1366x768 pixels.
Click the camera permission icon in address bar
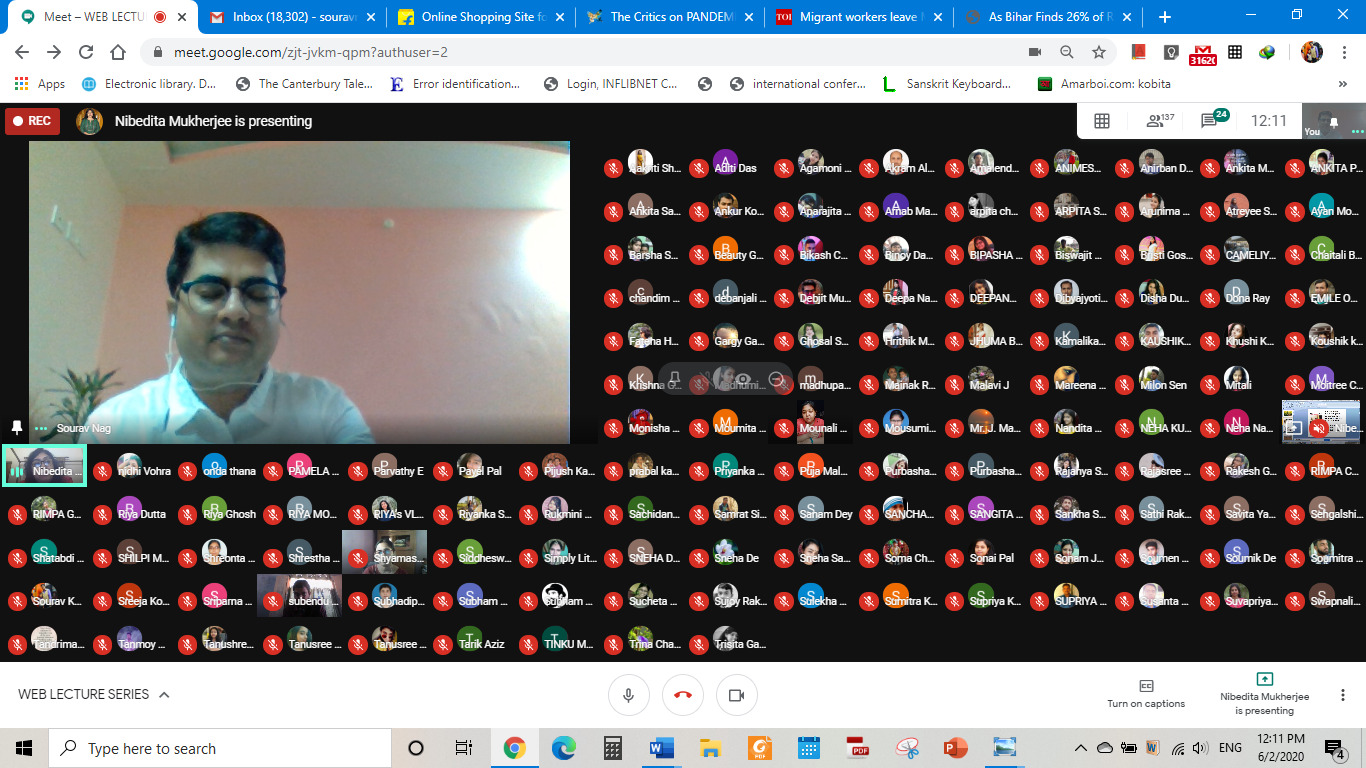click(x=1035, y=53)
